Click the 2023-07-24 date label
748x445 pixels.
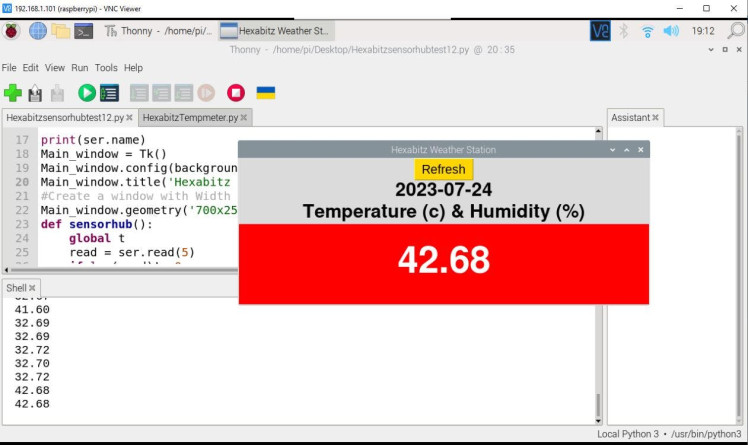coord(444,190)
